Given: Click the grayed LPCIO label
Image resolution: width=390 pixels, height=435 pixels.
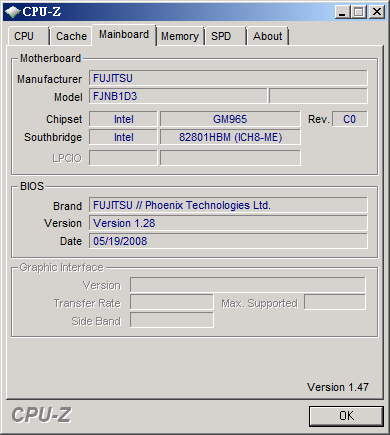Looking at the screenshot, I should 67,158.
